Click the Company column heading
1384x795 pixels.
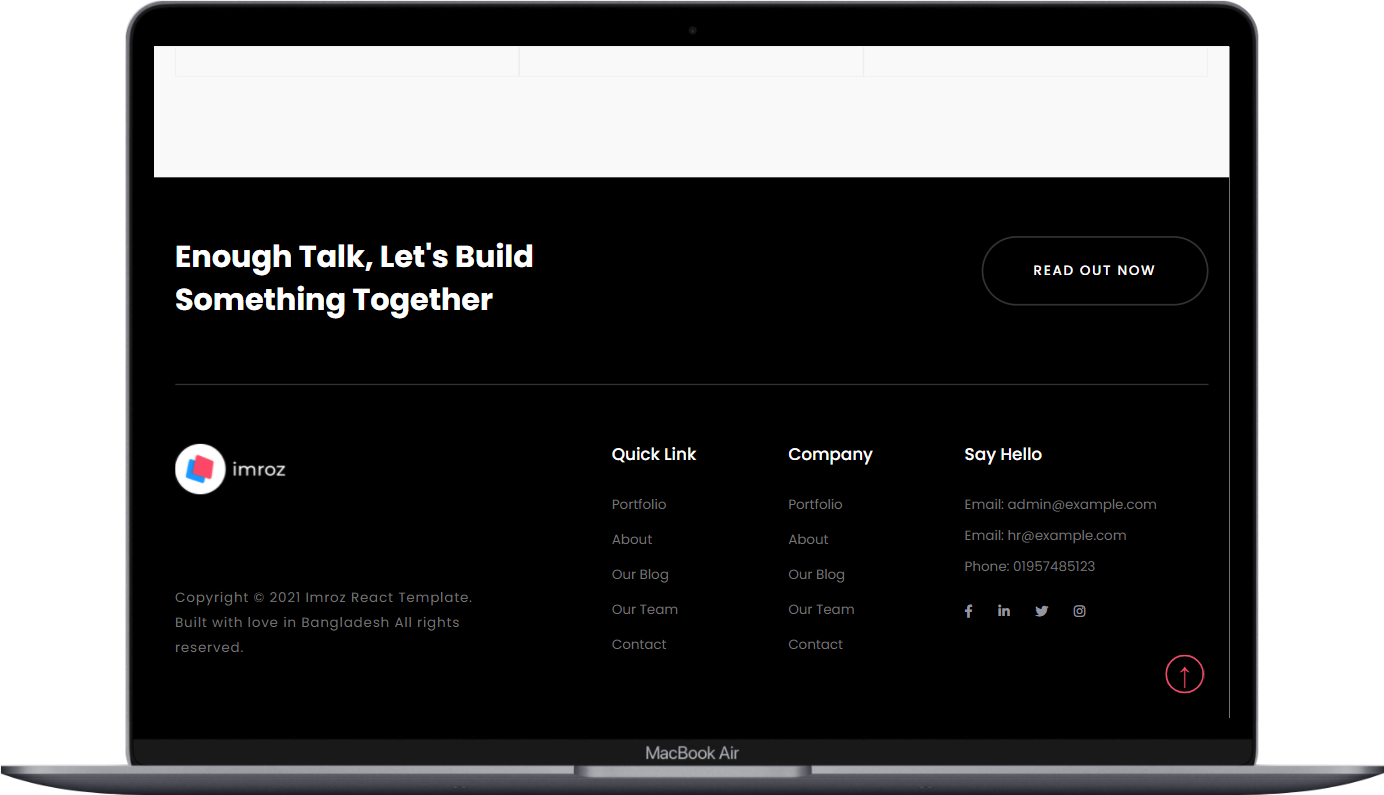click(830, 455)
